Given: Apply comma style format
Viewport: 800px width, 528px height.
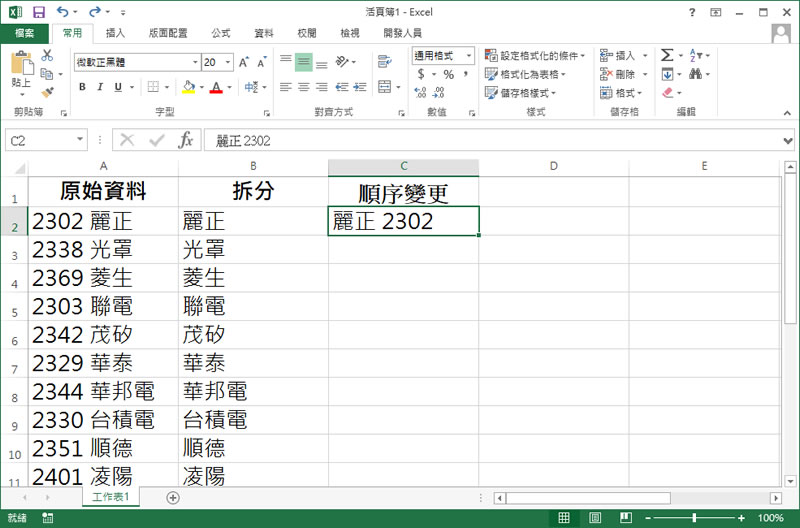Looking at the screenshot, I should (x=466, y=74).
